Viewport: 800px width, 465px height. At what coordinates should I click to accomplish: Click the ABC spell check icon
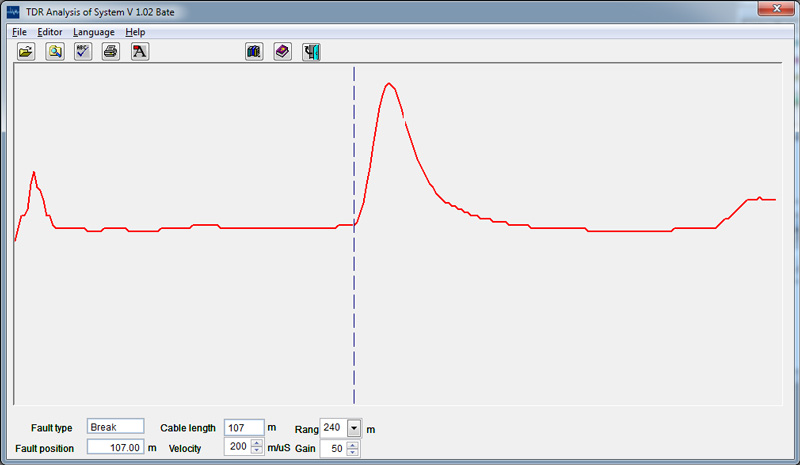(x=83, y=51)
